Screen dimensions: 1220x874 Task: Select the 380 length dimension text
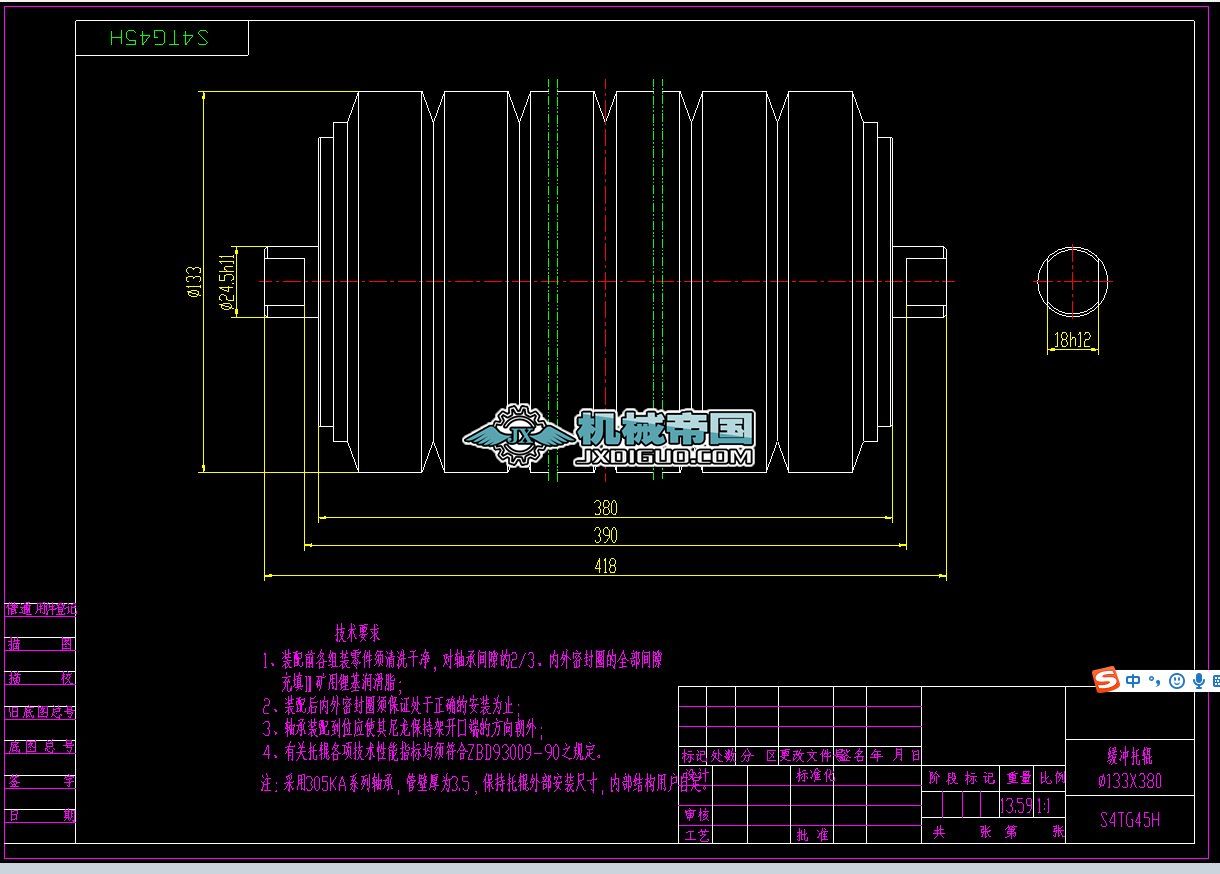606,507
